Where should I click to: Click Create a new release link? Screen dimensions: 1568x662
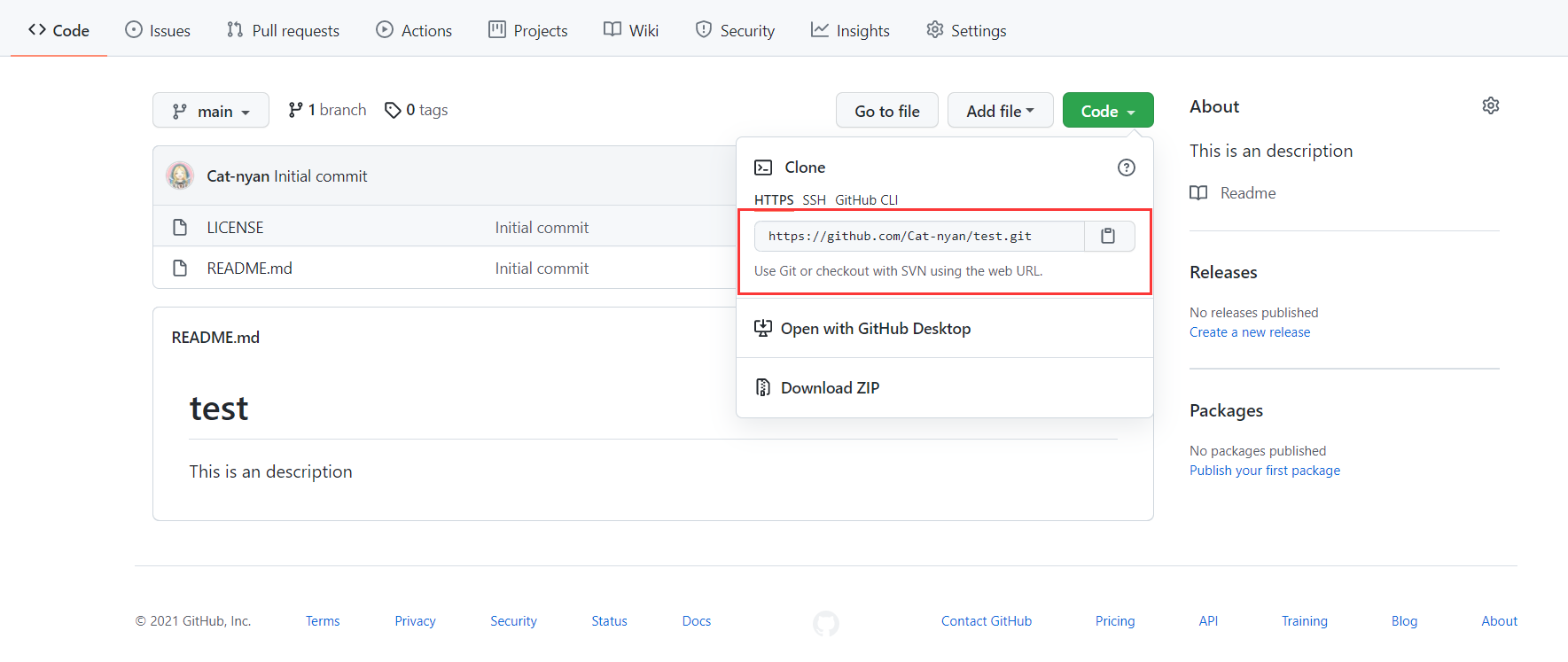tap(1249, 332)
